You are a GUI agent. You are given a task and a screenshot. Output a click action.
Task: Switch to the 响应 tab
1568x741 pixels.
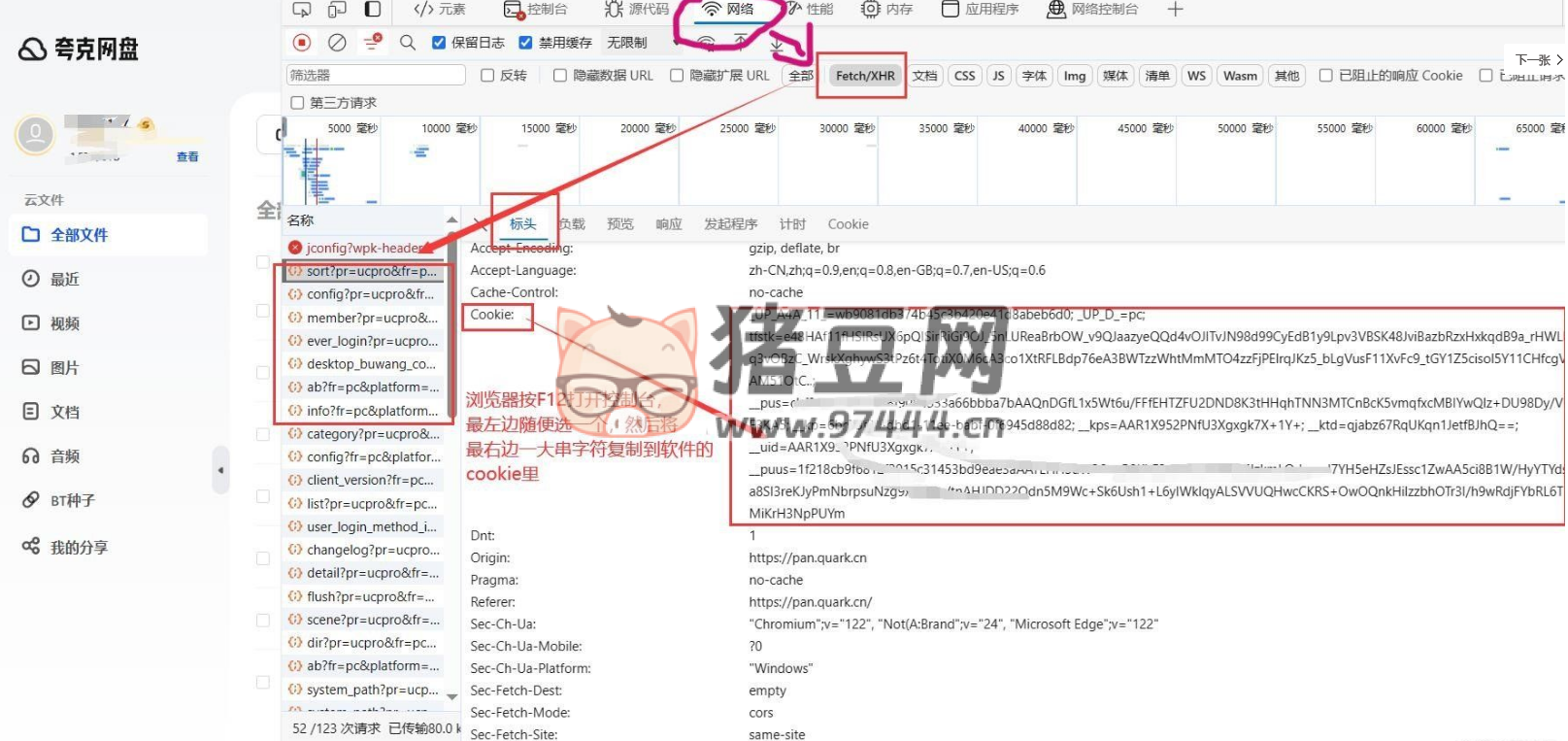point(669,224)
